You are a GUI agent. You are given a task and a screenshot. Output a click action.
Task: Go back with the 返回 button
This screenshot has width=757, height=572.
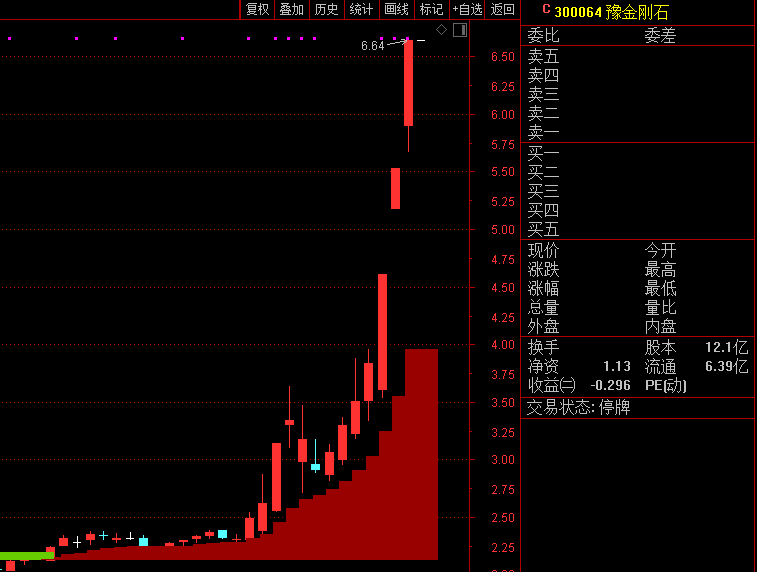(x=502, y=9)
